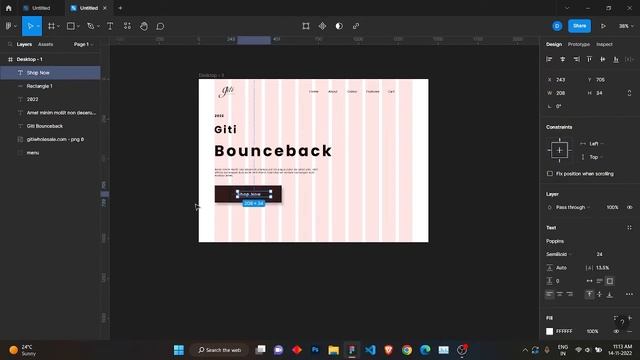This screenshot has width=640, height=360.
Task: Click the home icon in tab bar
Action: point(9,8)
